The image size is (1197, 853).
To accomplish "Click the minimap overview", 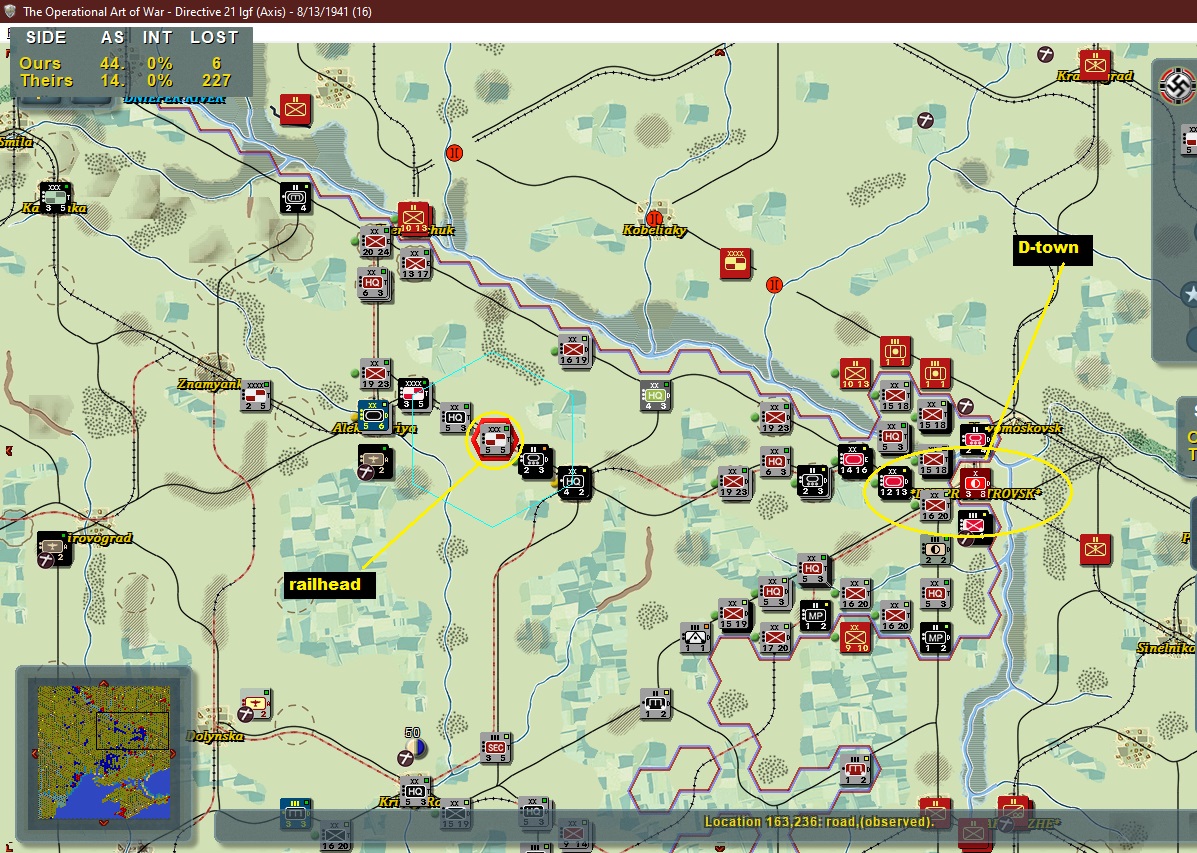I will 104,753.
